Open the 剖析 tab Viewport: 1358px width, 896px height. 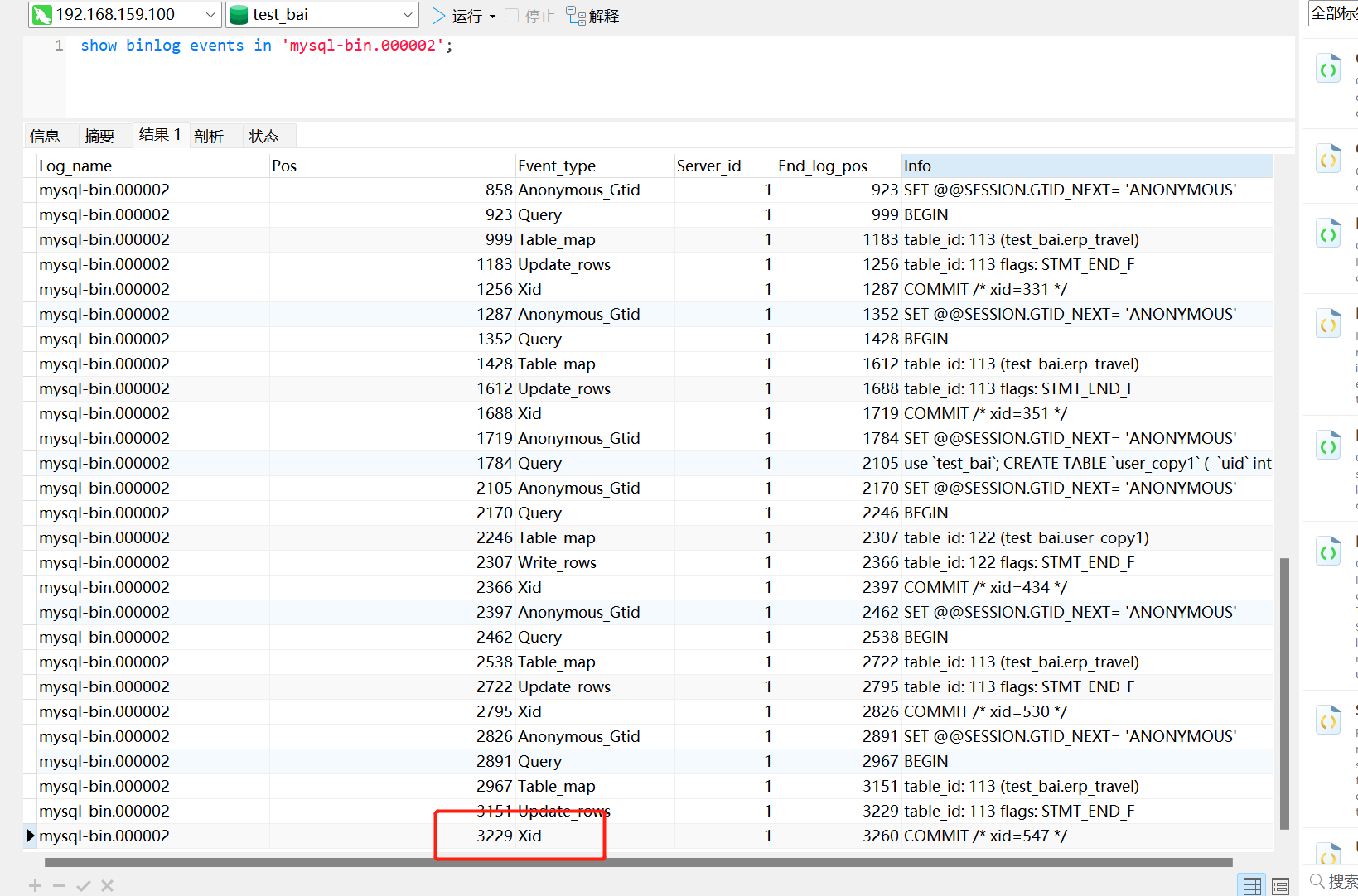tap(209, 136)
